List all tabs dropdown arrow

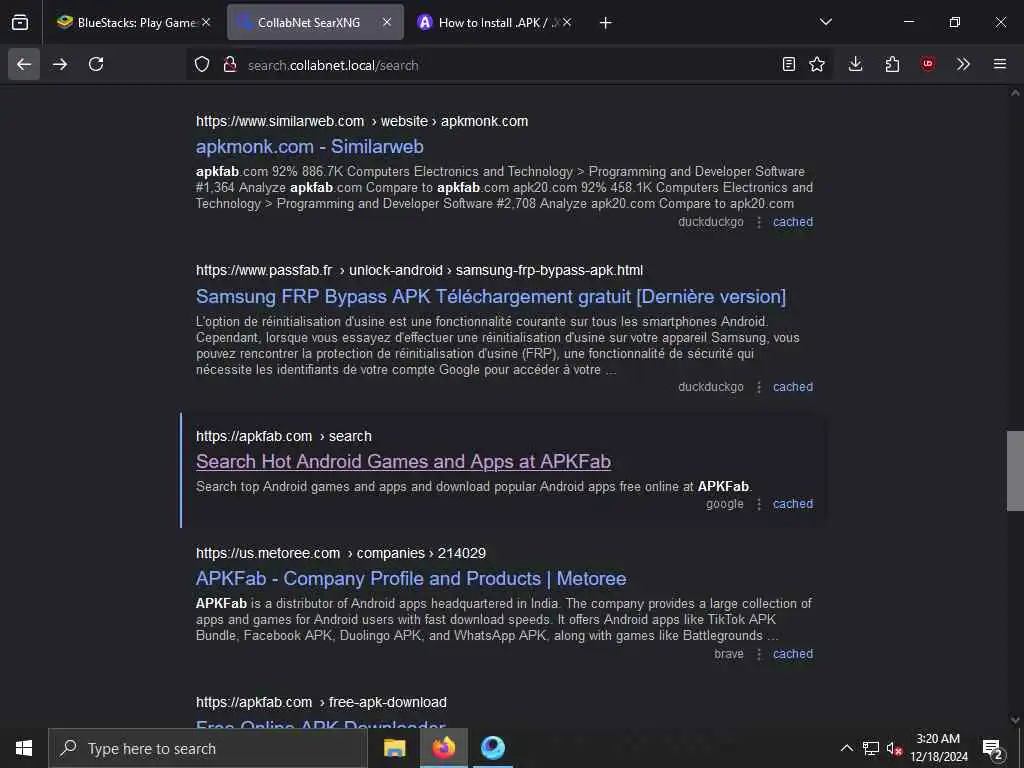(x=826, y=22)
